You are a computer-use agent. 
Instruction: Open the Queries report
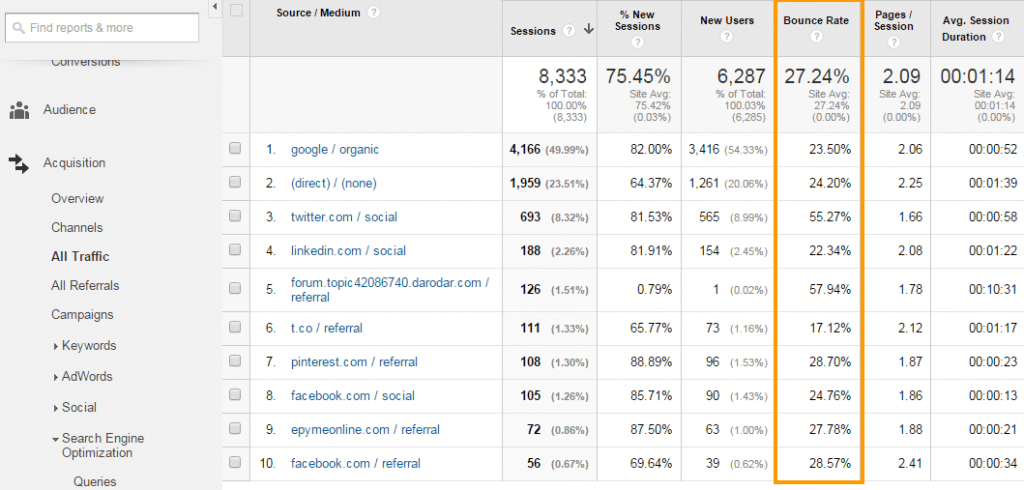[95, 482]
